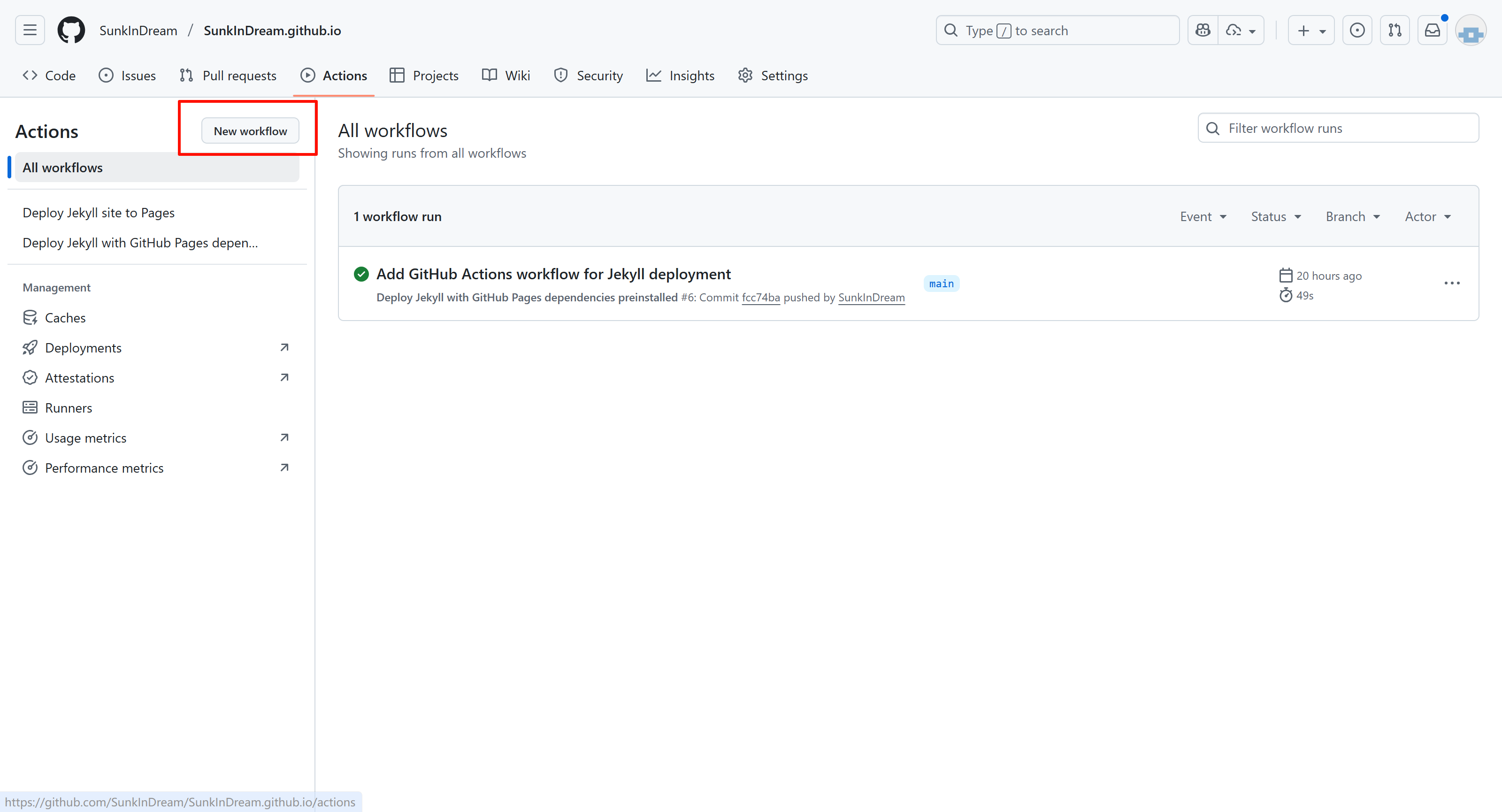Open the issues icon in the header
Viewport: 1502px width, 812px height.
pyautogui.click(x=1357, y=31)
